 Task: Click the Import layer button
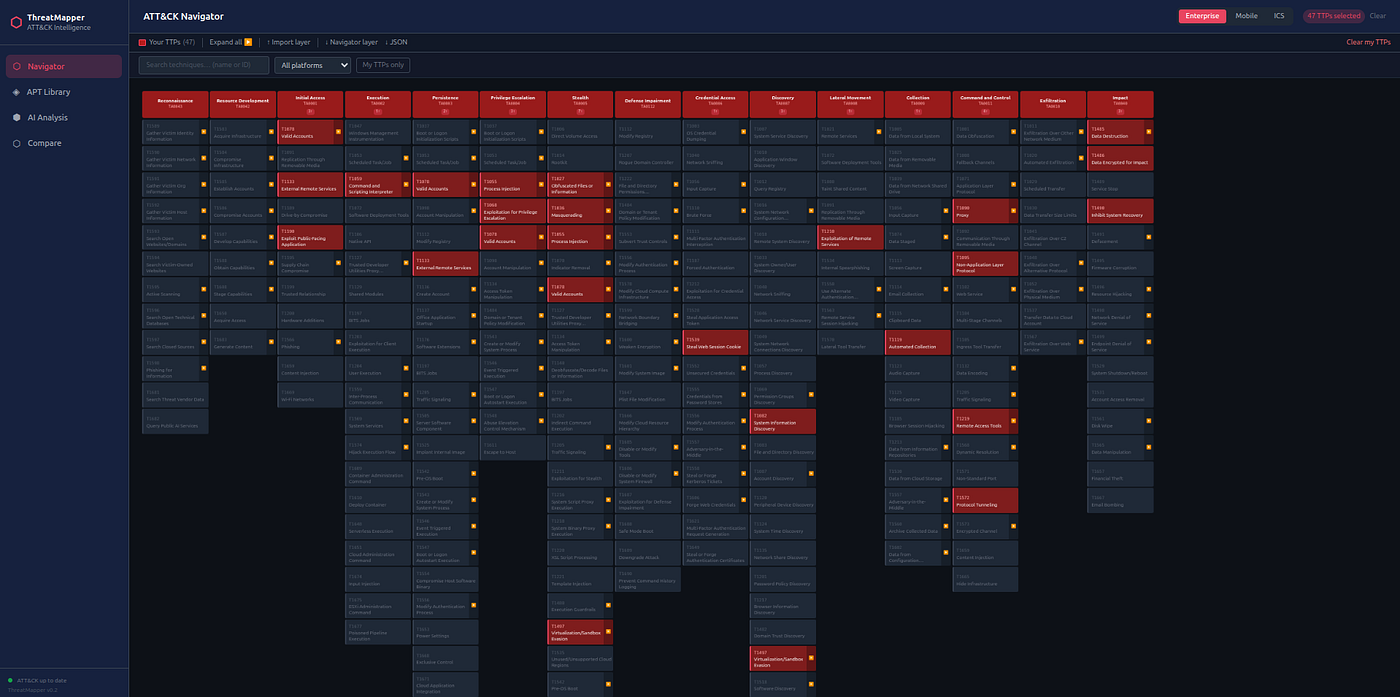[x=288, y=42]
